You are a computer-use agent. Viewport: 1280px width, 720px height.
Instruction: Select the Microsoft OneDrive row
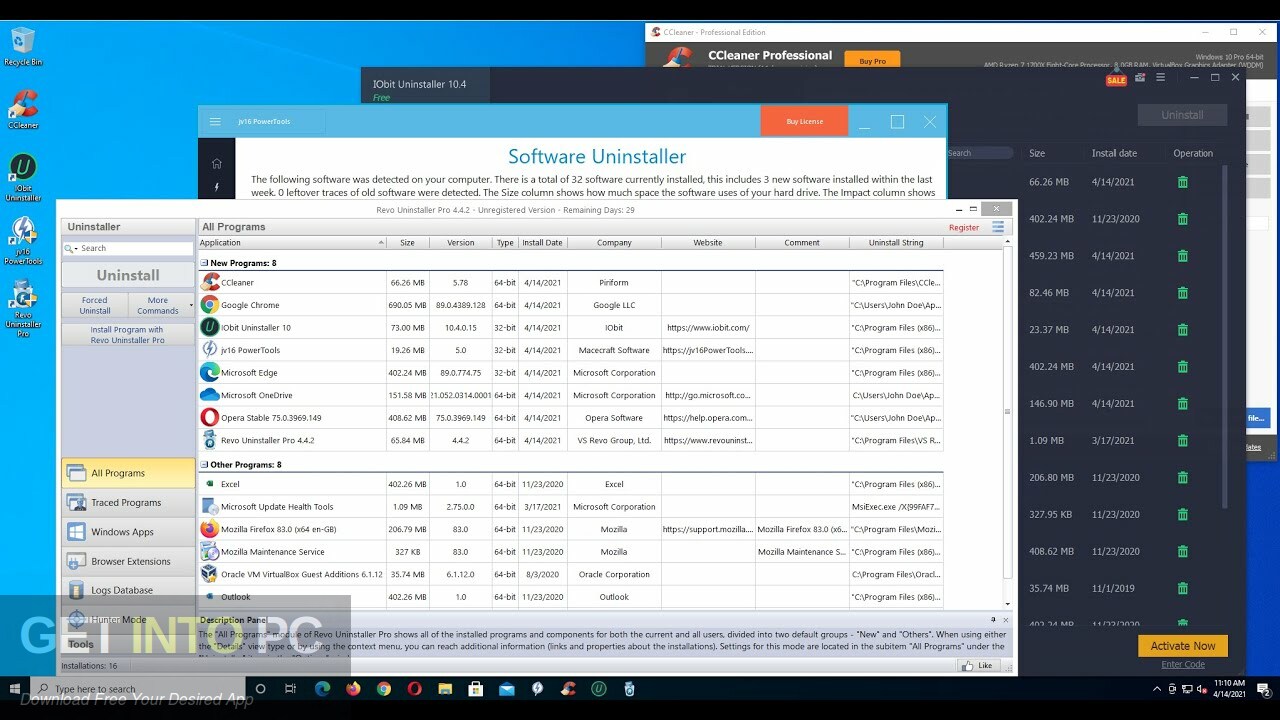pyautogui.click(x=571, y=395)
